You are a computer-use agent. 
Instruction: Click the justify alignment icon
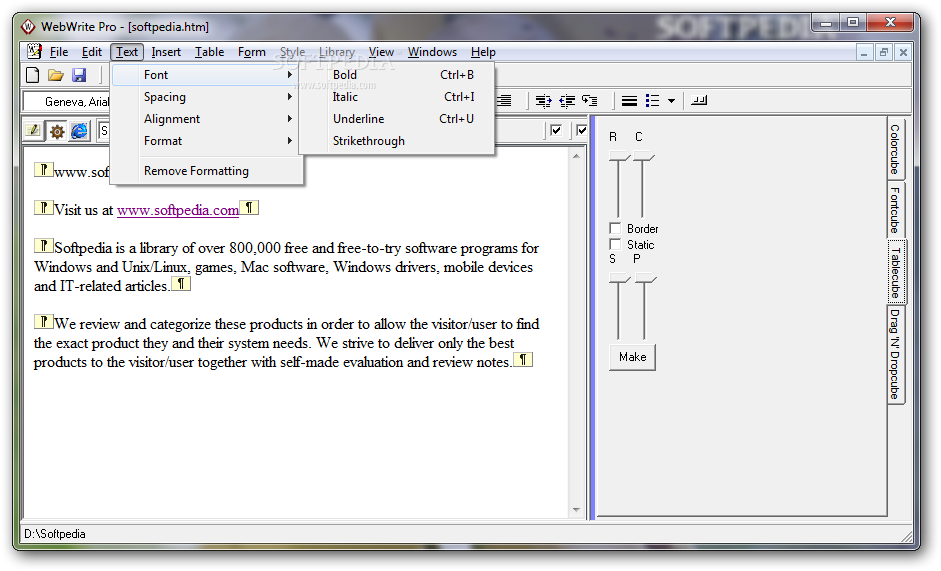[x=504, y=101]
